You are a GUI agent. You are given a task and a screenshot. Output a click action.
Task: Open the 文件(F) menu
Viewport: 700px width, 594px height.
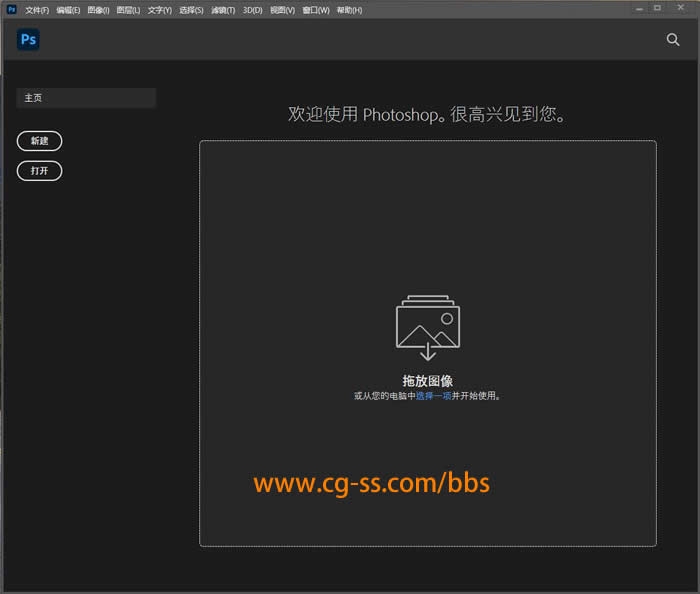37,10
